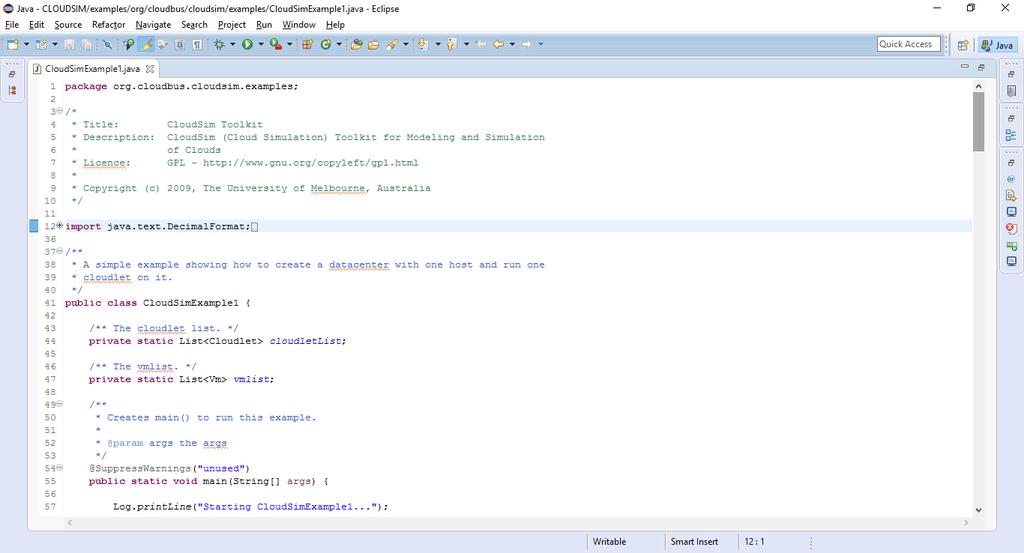Viewport: 1024px width, 553px height.
Task: Open the File menu
Action: tap(12, 25)
